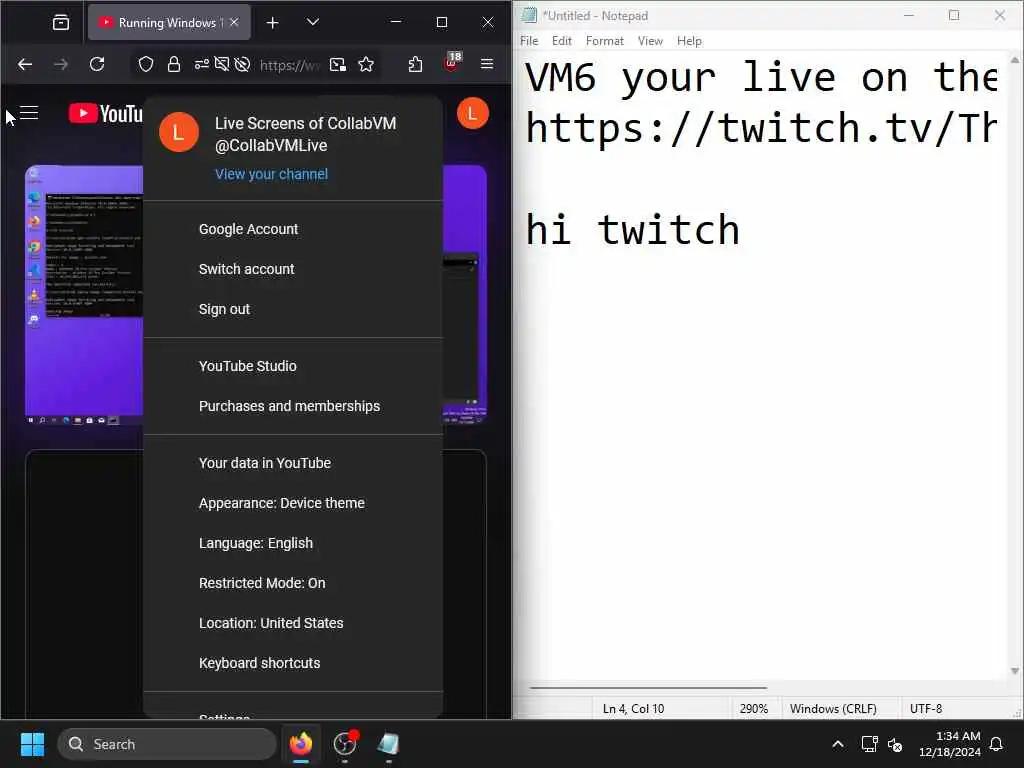Image resolution: width=1024 pixels, height=768 pixels.
Task: Open OBS Studio from the taskbar
Action: tap(345, 744)
